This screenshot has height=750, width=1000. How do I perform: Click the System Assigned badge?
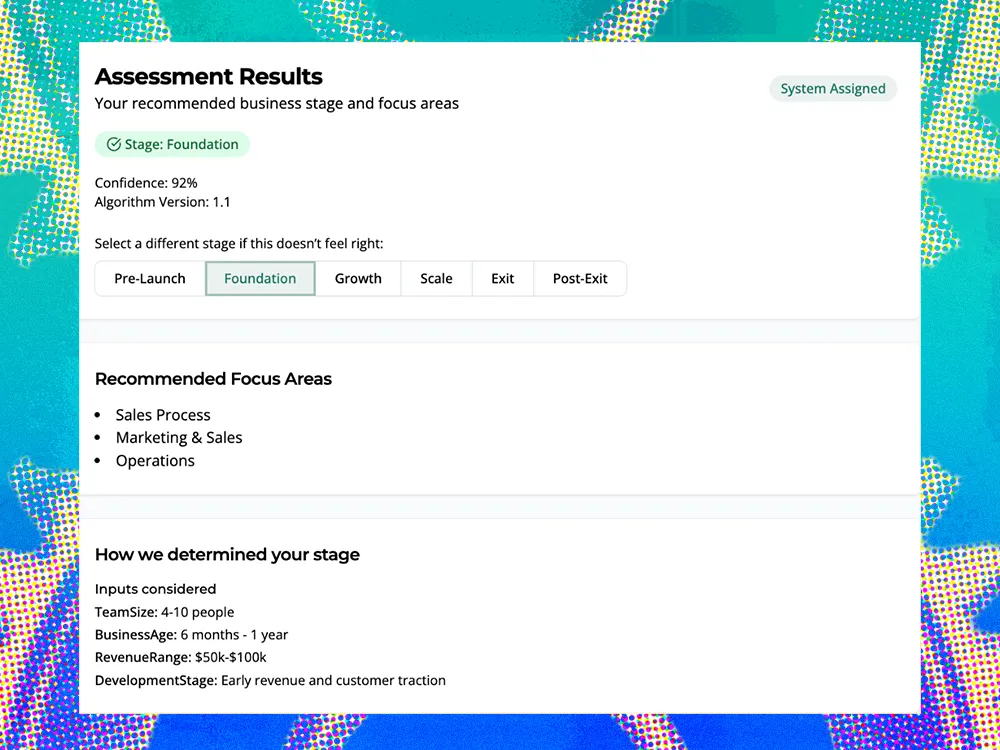point(833,88)
